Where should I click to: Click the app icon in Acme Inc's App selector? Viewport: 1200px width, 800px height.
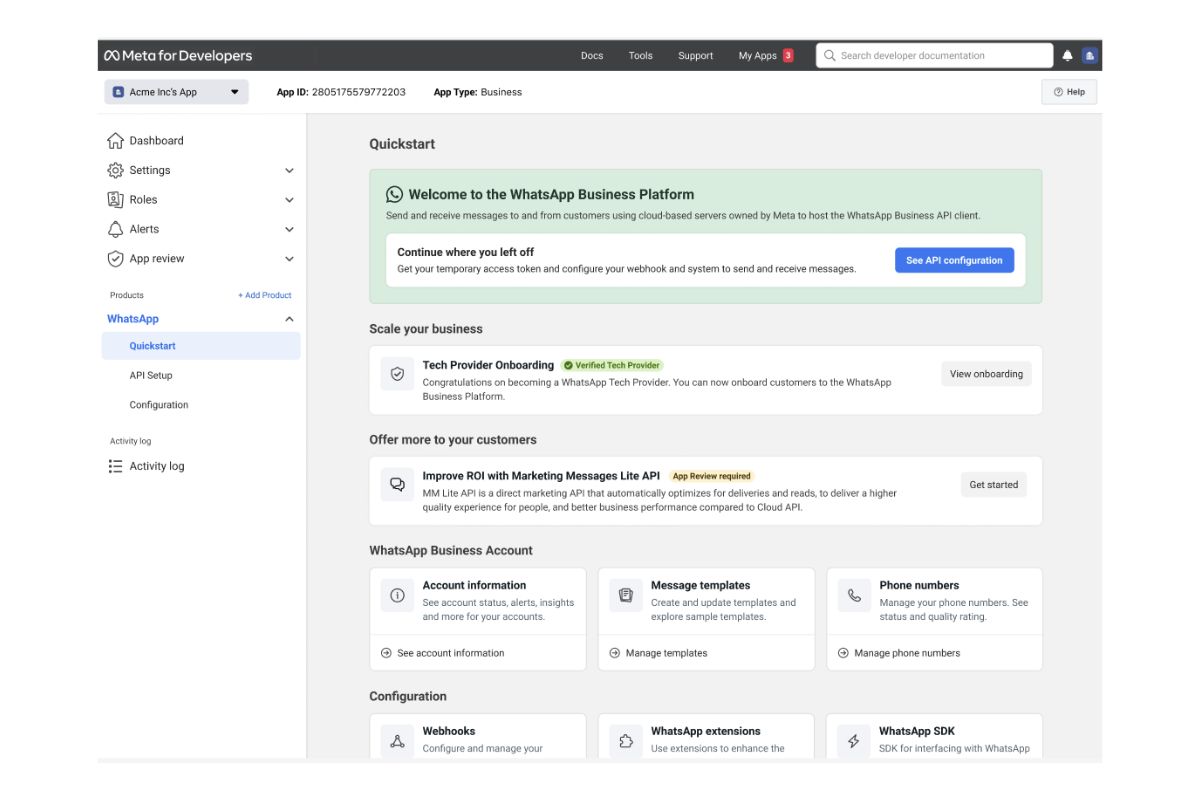point(119,92)
